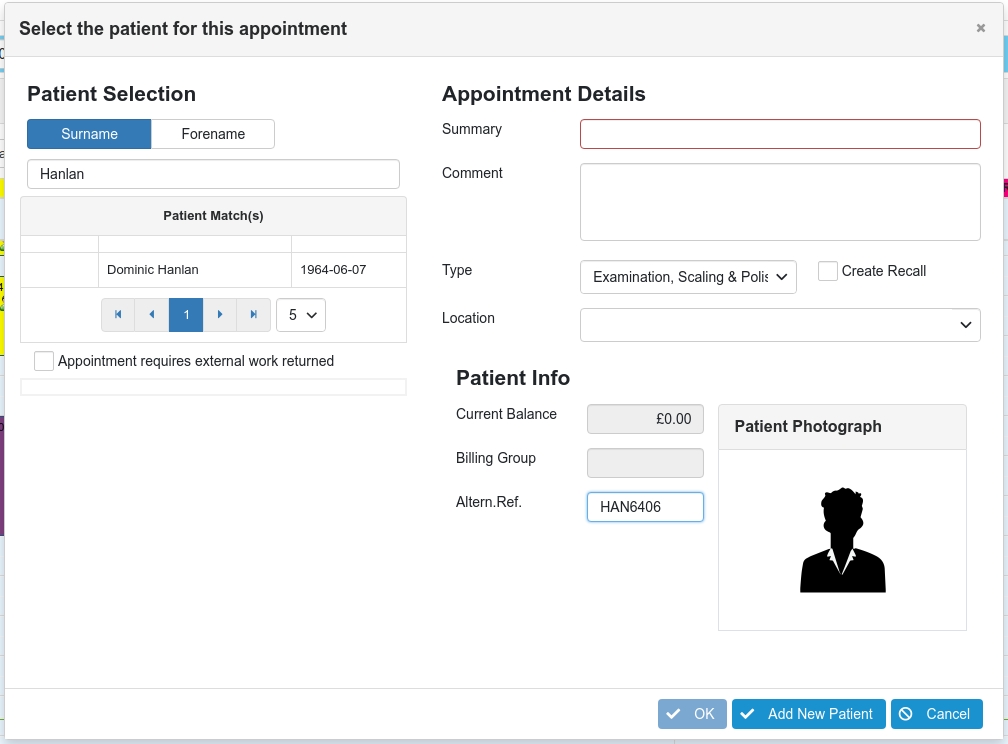
Task: Confirm with the OK button
Action: (692, 714)
